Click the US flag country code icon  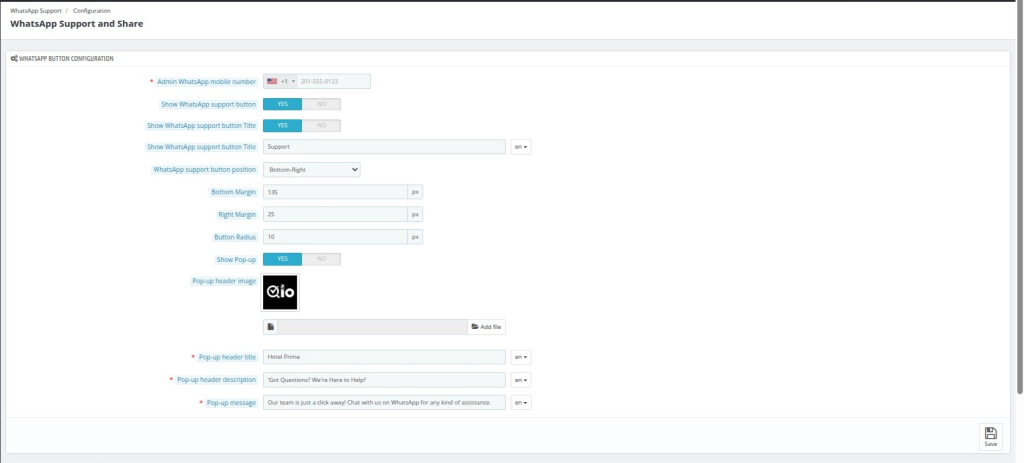coord(272,82)
